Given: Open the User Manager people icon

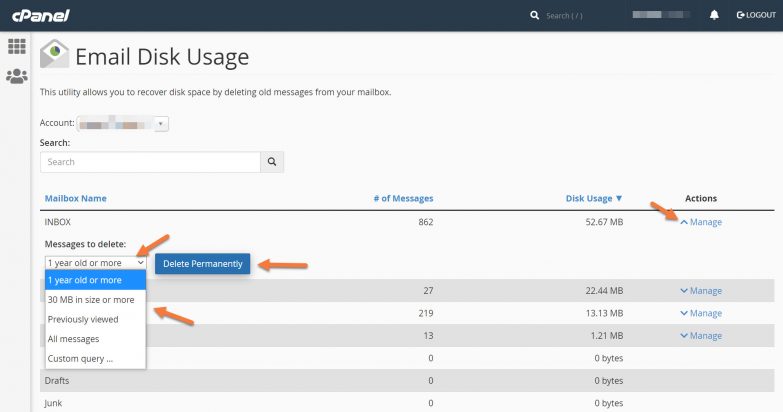Looking at the screenshot, I should (x=16, y=76).
